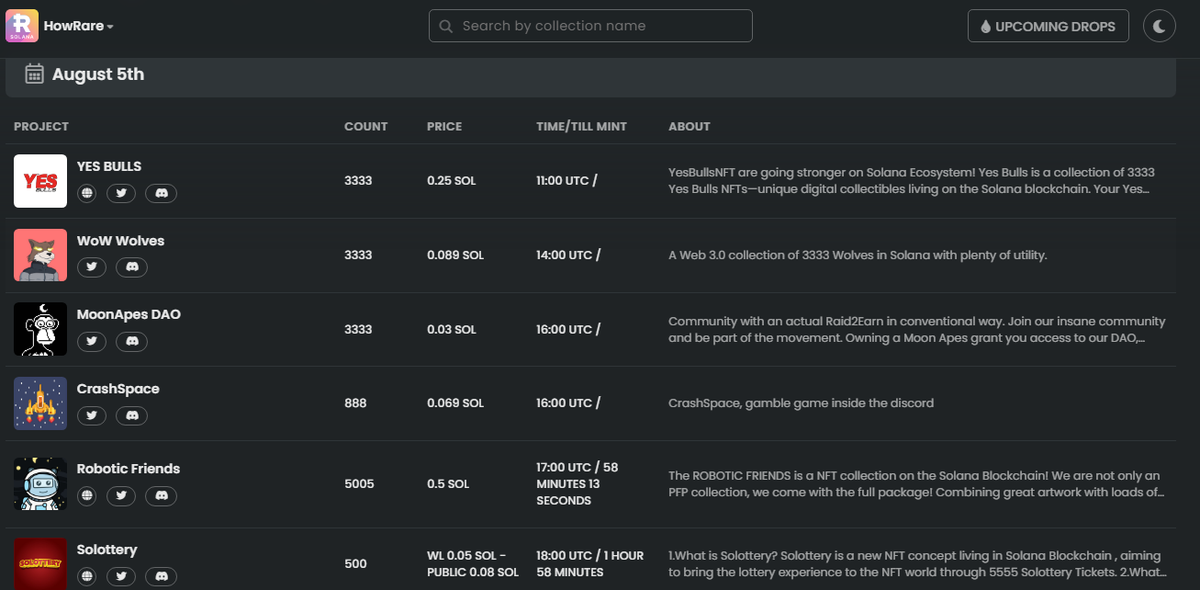Click the PROJECT column header
Viewport: 1200px width, 590px height.
pyautogui.click(x=41, y=126)
